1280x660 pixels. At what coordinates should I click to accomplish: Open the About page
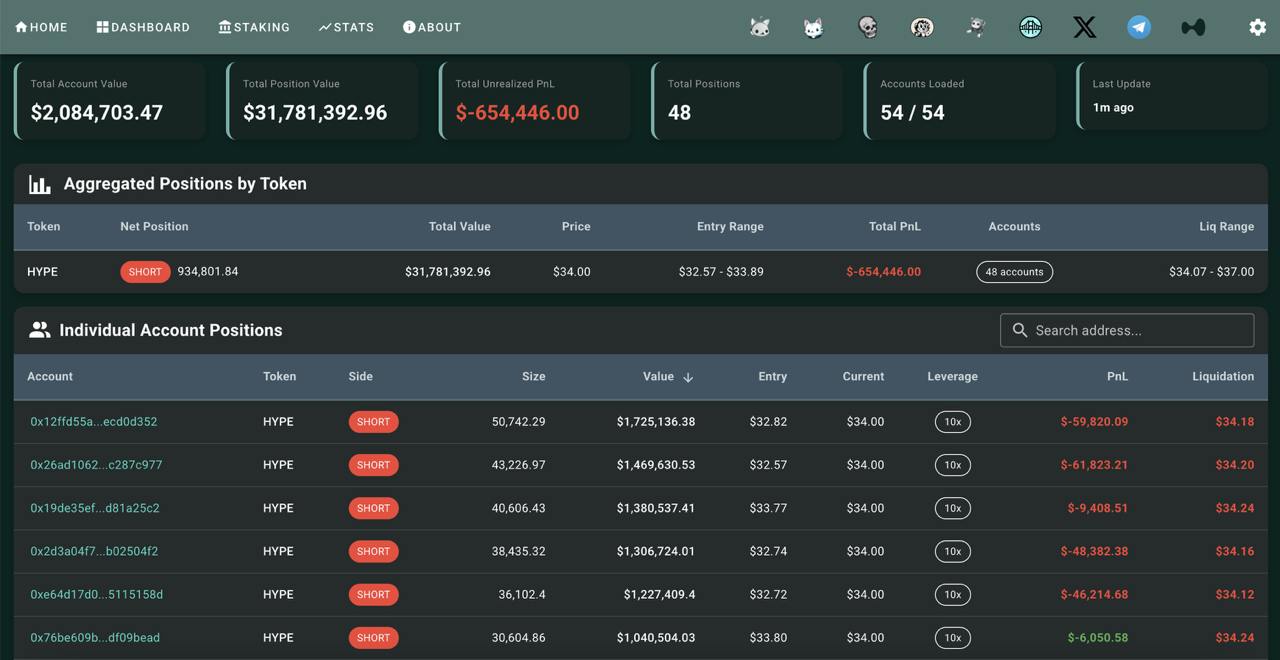point(432,27)
